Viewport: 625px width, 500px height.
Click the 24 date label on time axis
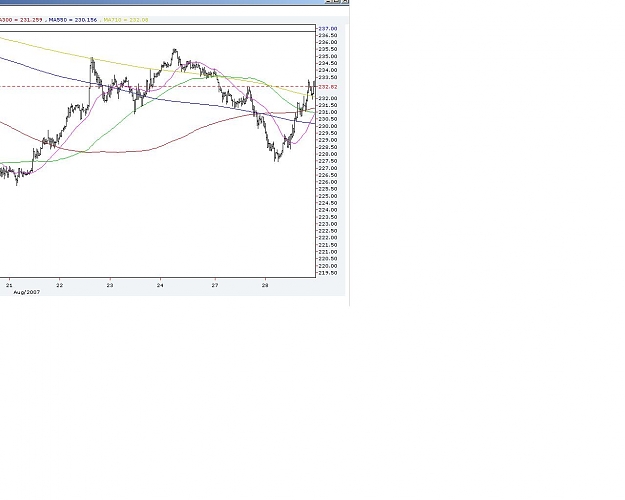coord(160,285)
